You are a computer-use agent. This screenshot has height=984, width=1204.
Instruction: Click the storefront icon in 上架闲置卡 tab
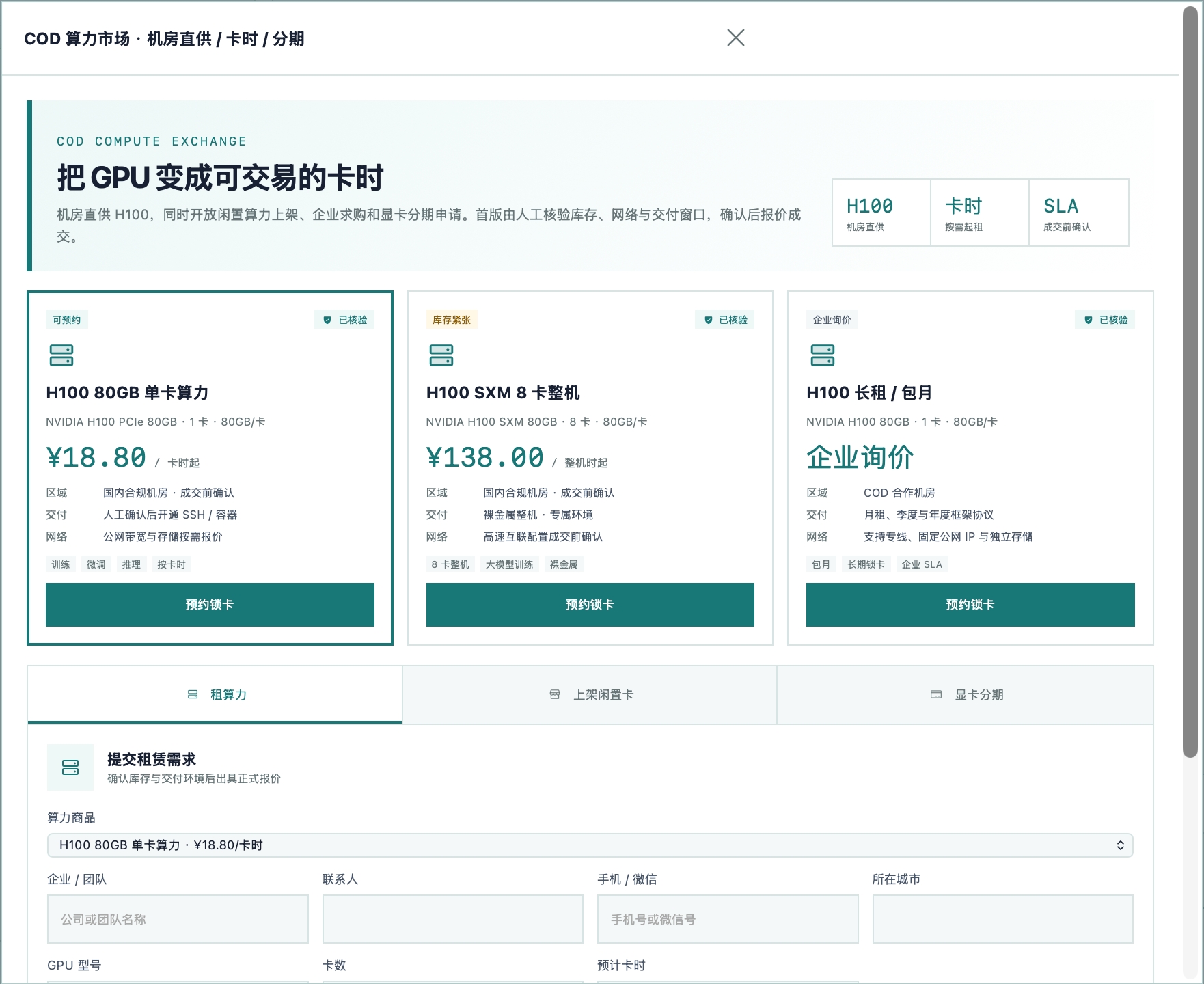pos(555,694)
